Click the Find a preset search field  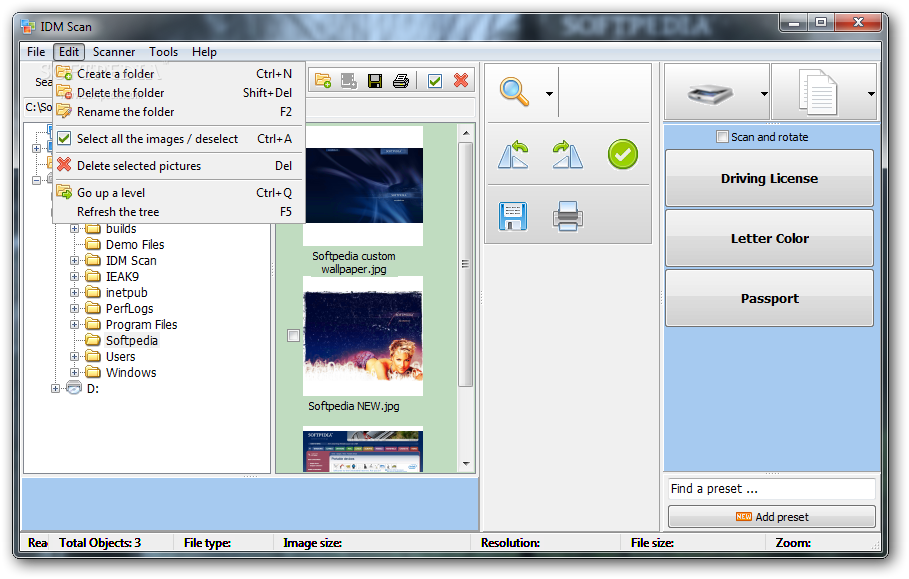coord(772,489)
